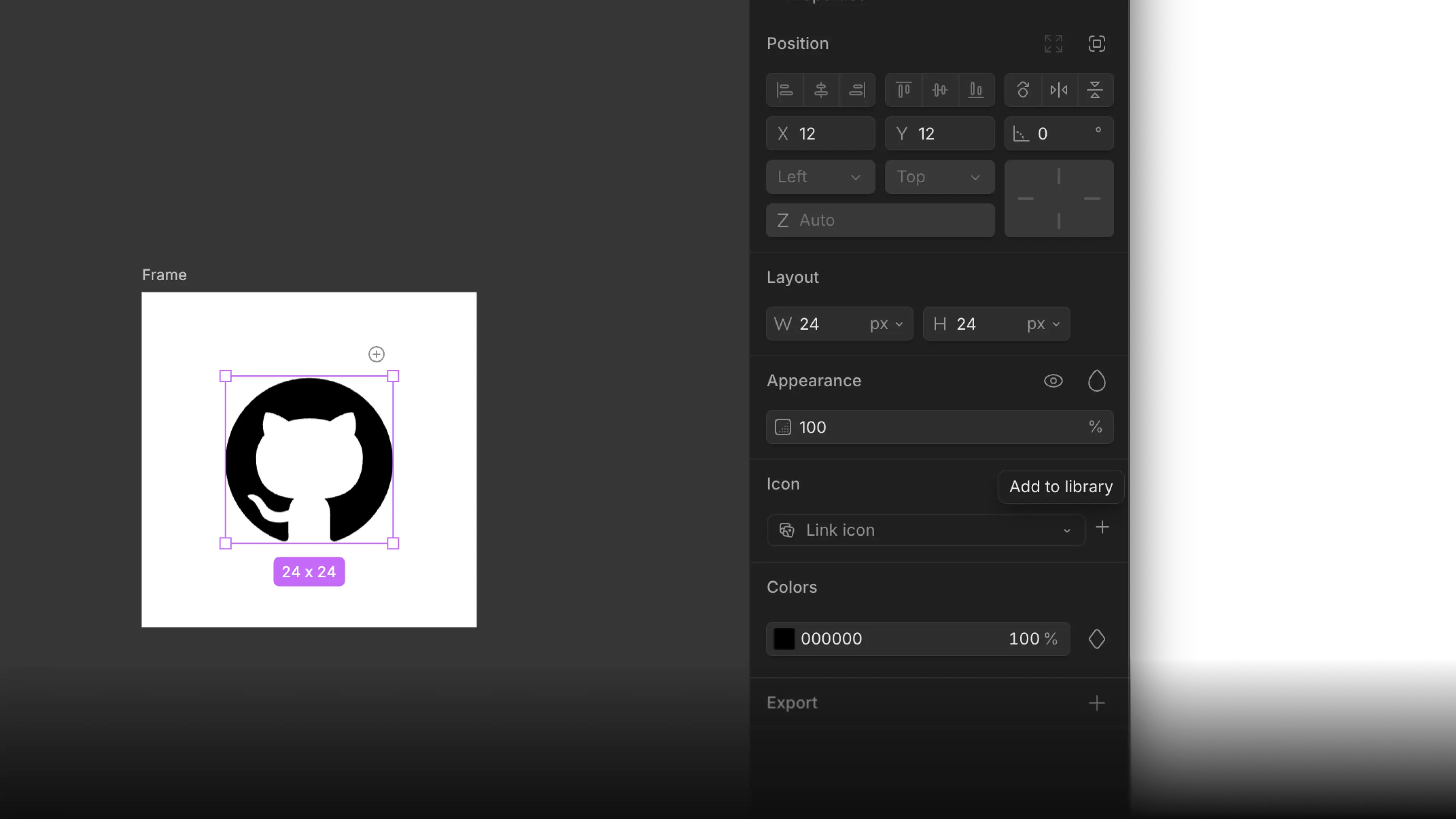
Task: Open blend mode droplet in Appearance
Action: point(1097,381)
